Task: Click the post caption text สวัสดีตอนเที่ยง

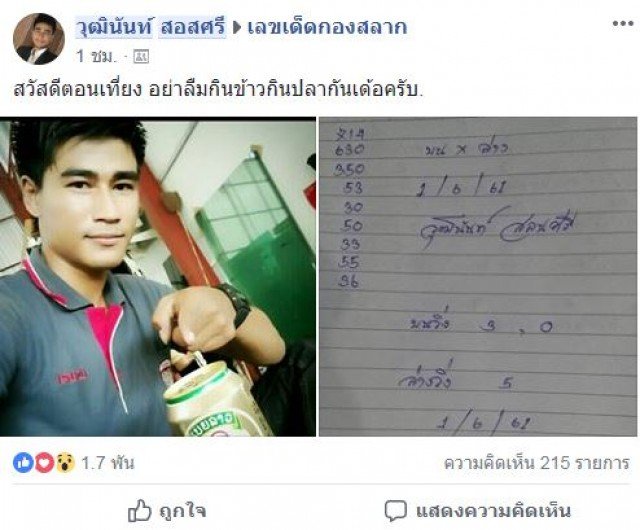Action: coord(77,90)
